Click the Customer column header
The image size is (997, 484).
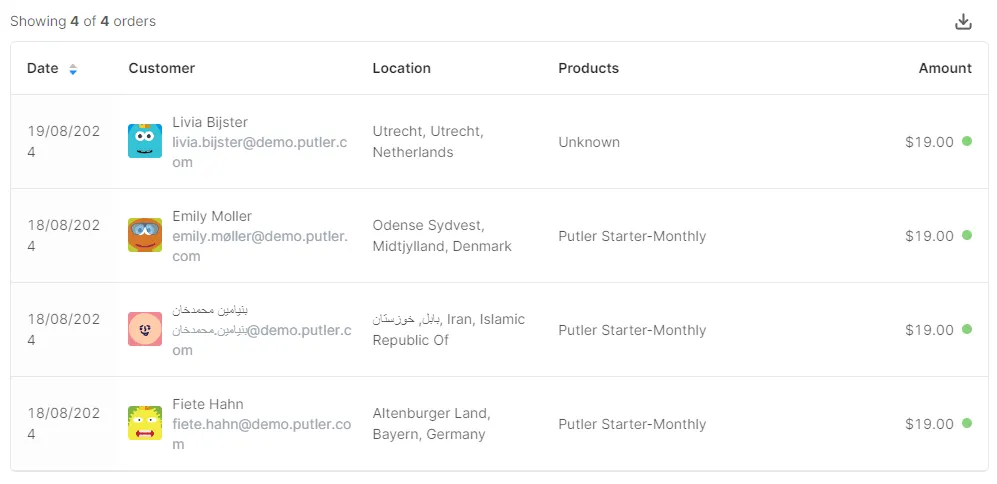click(x=162, y=68)
